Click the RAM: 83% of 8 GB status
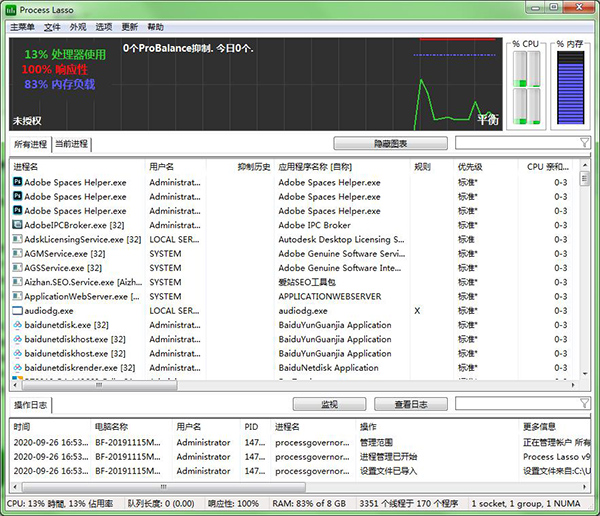Viewport: 600px width, 516px height. [309, 503]
